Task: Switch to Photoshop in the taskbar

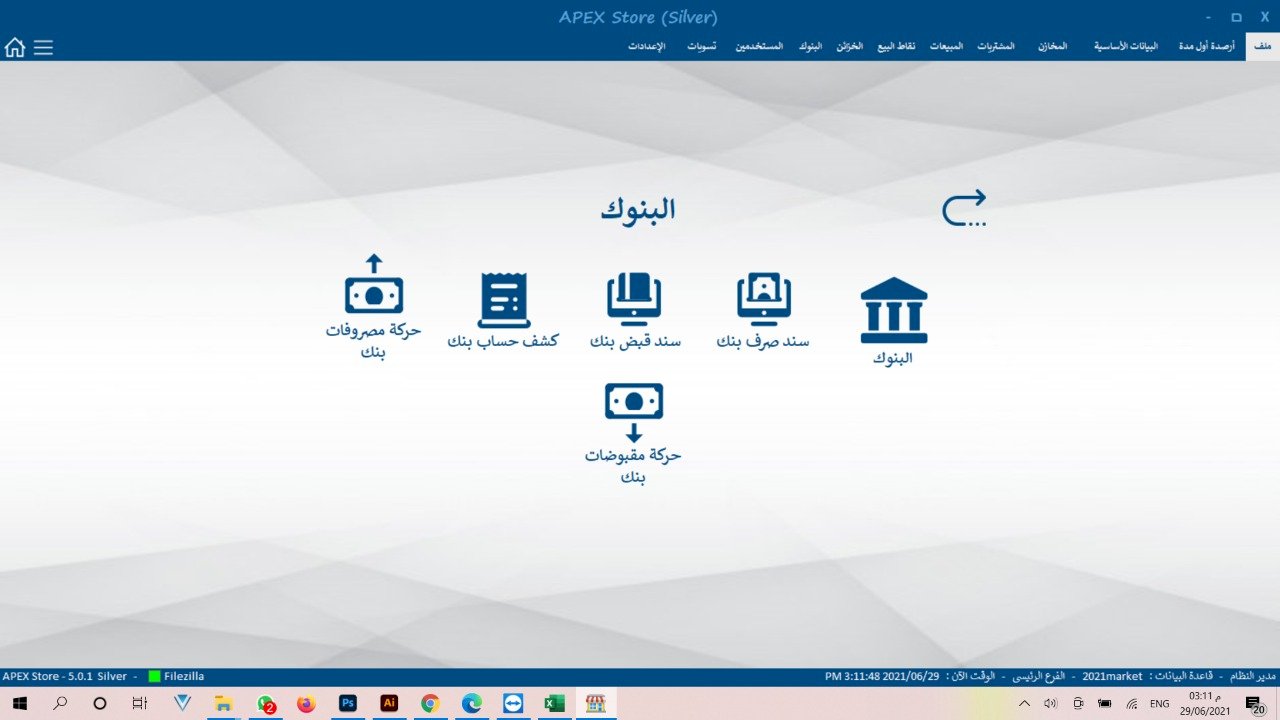Action: pos(348,704)
